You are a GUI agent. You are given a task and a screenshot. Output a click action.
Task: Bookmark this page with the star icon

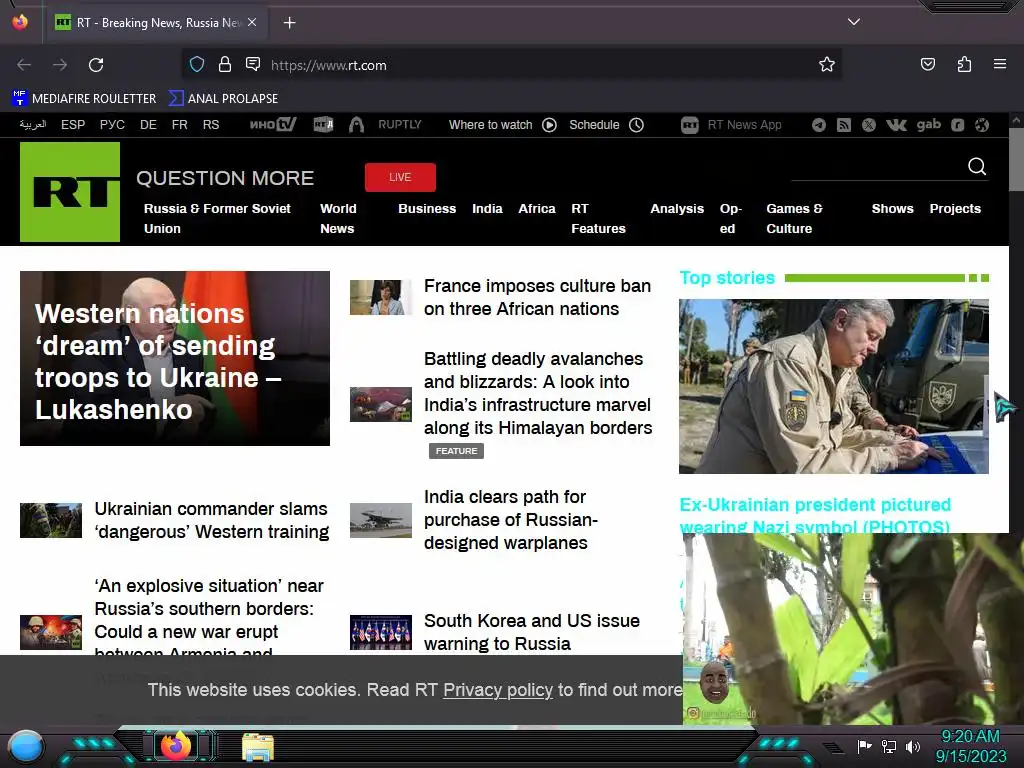827,64
